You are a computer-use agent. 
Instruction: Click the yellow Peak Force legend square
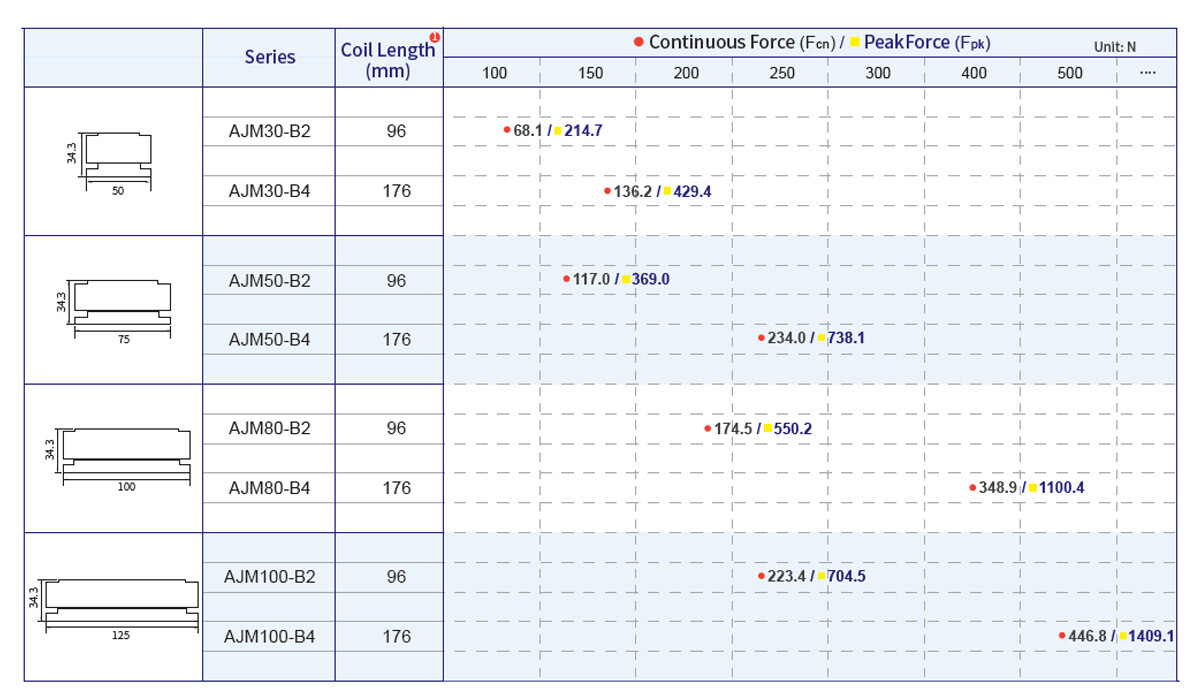(x=854, y=42)
